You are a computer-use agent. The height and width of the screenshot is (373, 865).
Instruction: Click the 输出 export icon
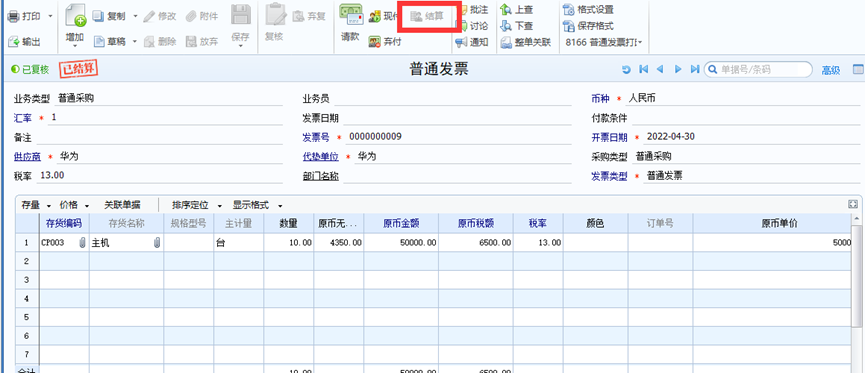coord(13,42)
